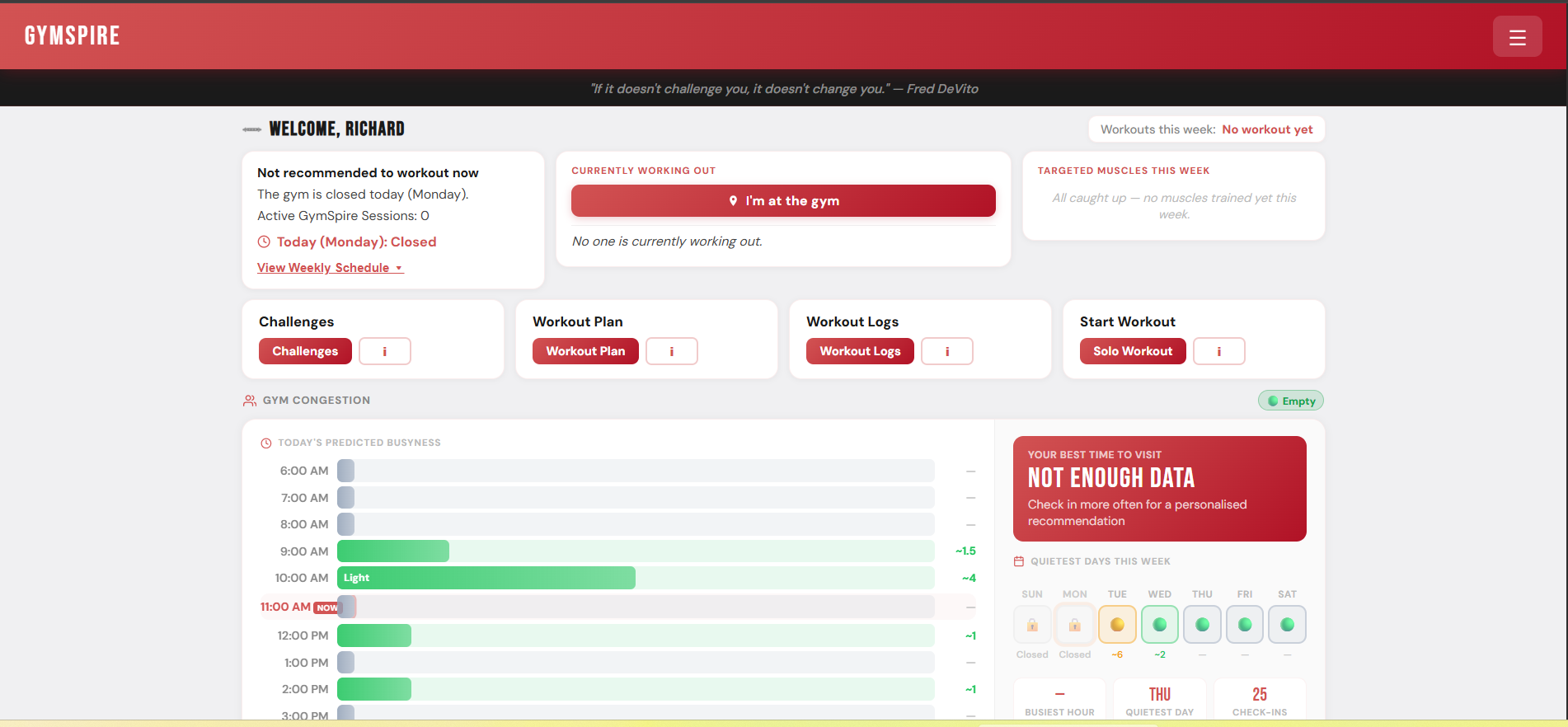The width and height of the screenshot is (1568, 727).
Task: Select Friday green busyness tile
Action: pyautogui.click(x=1245, y=625)
